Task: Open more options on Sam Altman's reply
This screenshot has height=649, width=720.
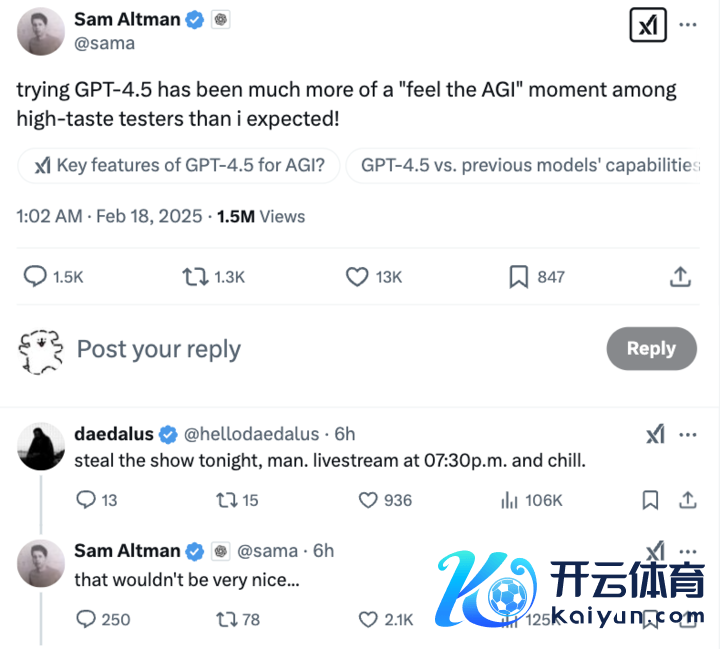Action: [688, 551]
